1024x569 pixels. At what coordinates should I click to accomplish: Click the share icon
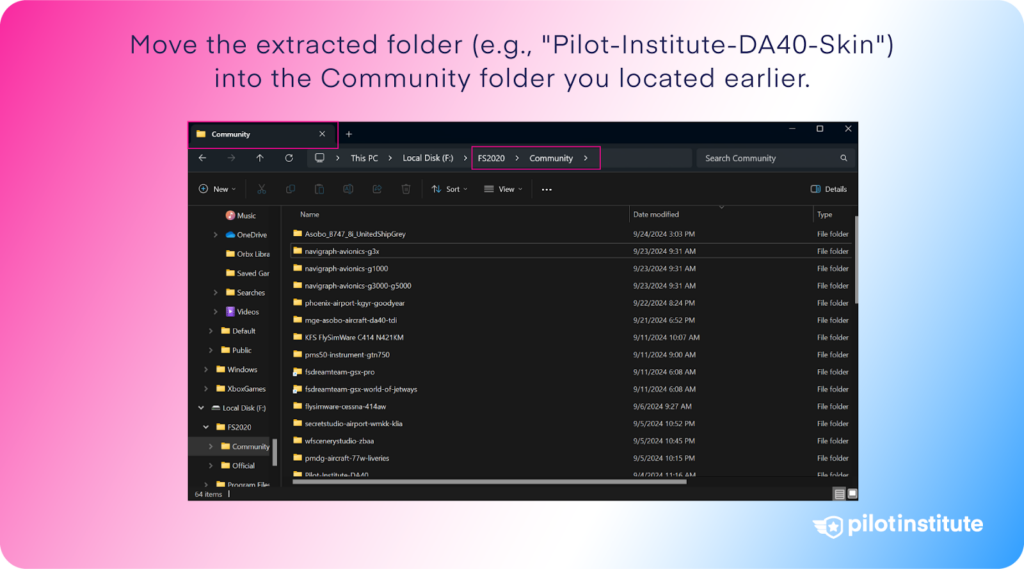(377, 189)
